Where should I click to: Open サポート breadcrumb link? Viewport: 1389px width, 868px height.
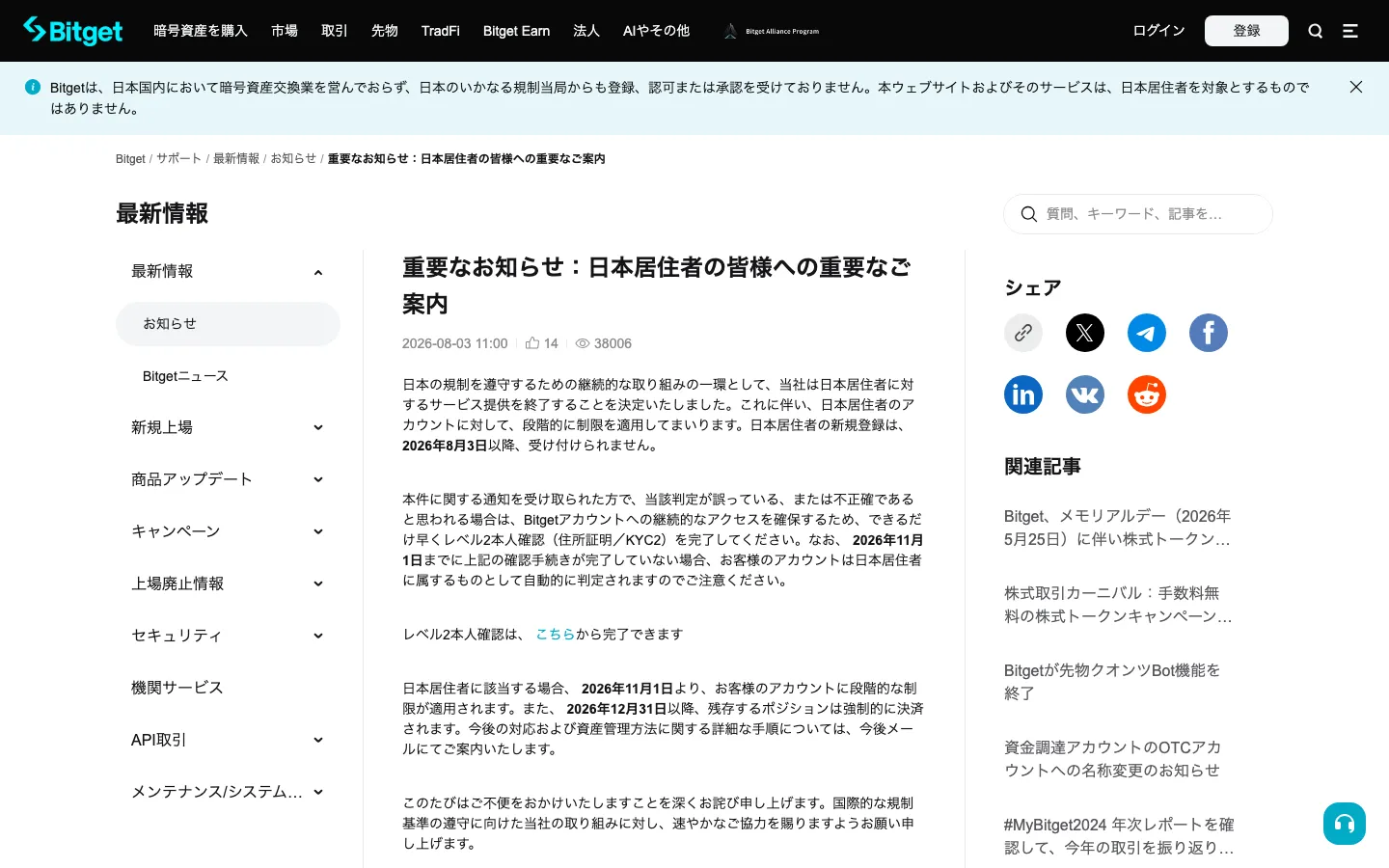click(x=178, y=158)
